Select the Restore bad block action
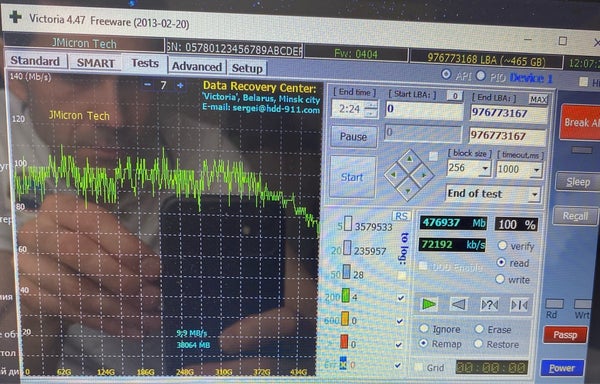600x384 pixels. point(478,344)
